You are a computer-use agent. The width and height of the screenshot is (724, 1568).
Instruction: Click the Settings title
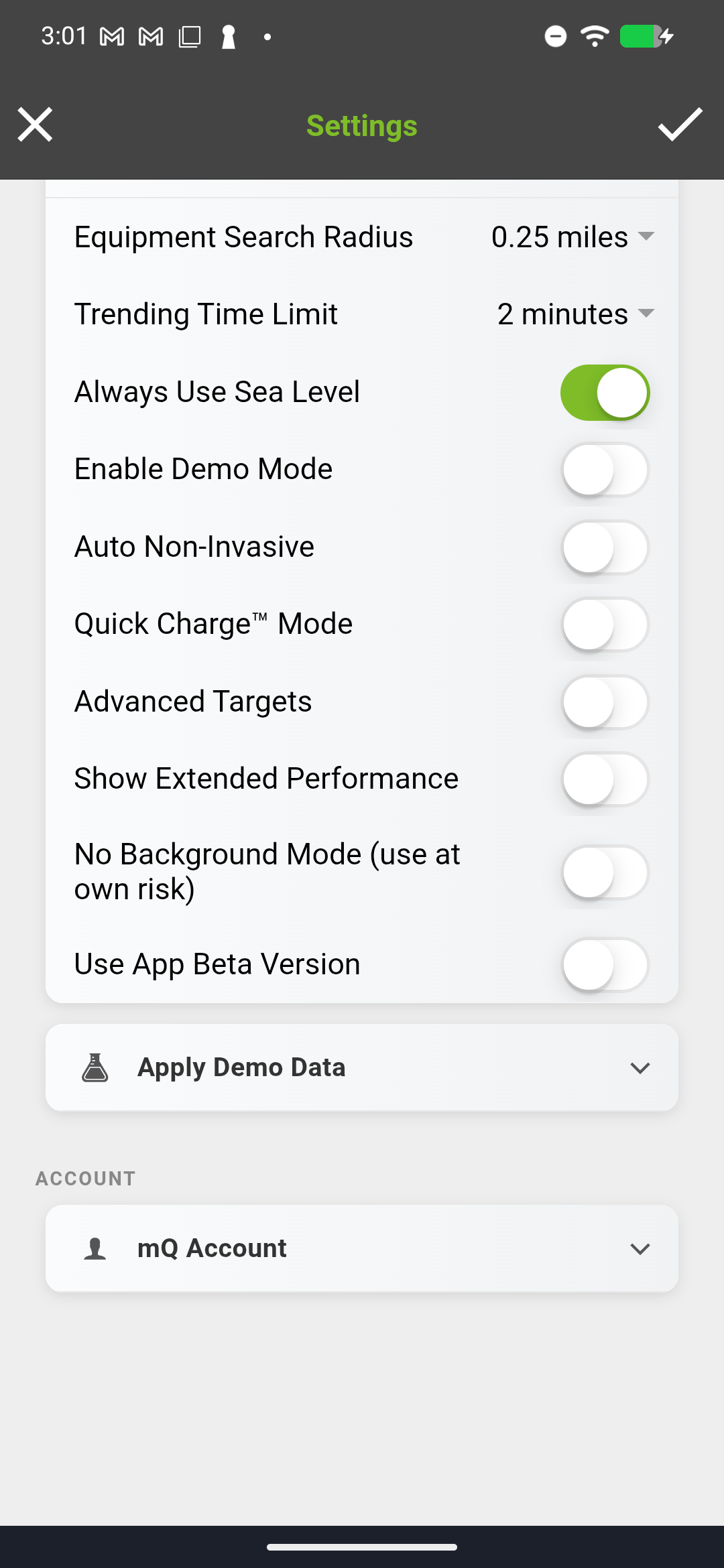(361, 125)
